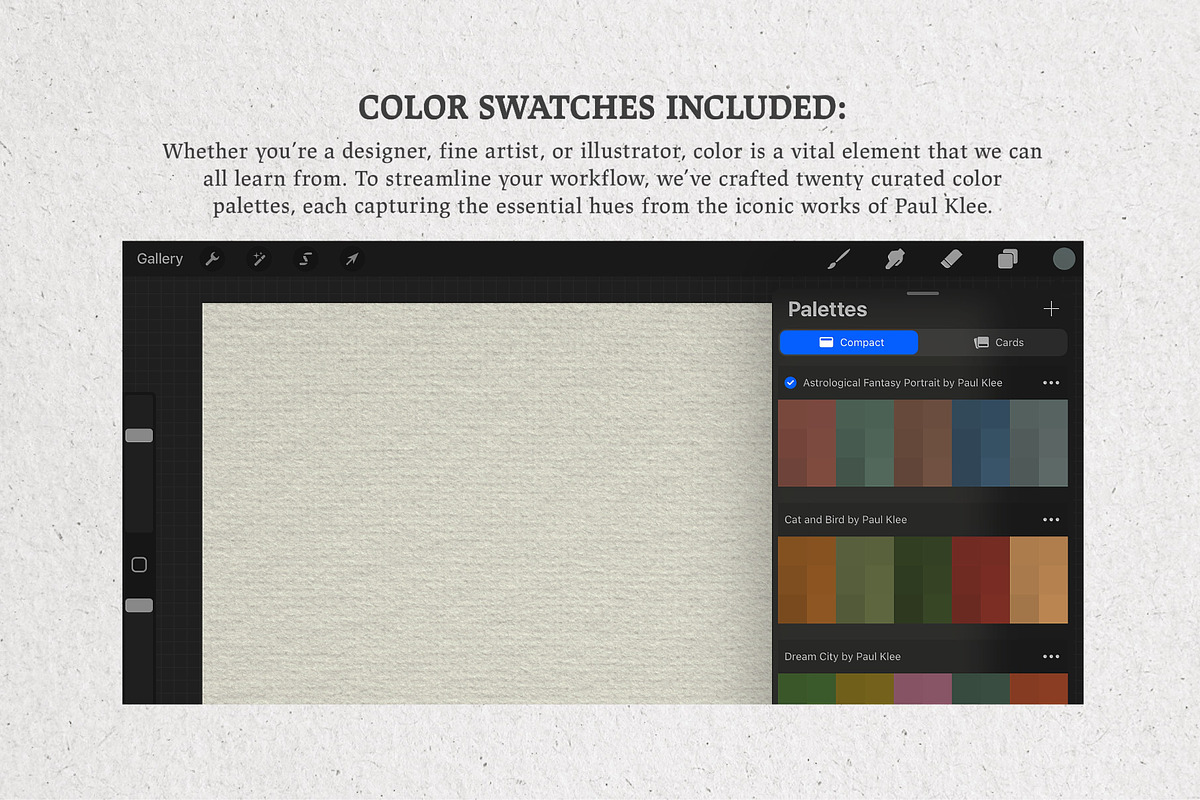Return to the Gallery
The width and height of the screenshot is (1200, 800).
tap(160, 259)
